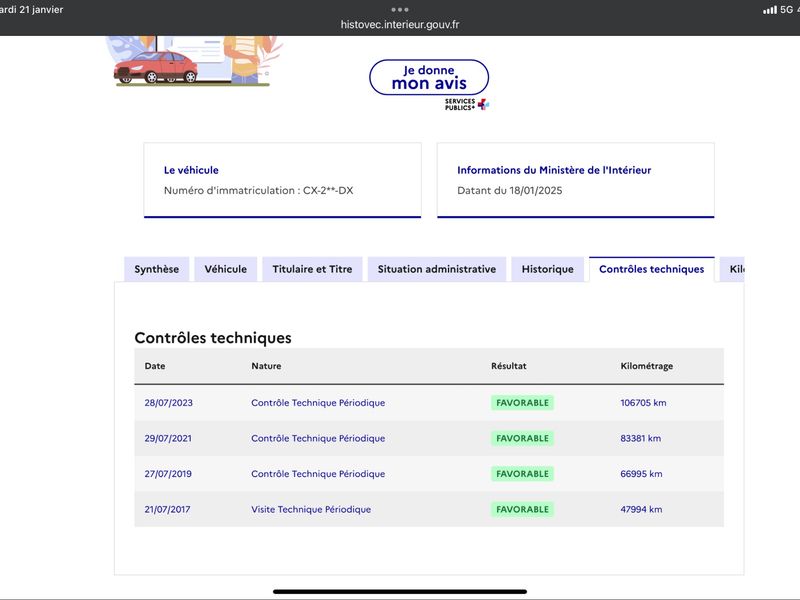Image resolution: width=800 pixels, height=600 pixels.
Task: Click the 83381 km mileage value
Action: point(640,438)
